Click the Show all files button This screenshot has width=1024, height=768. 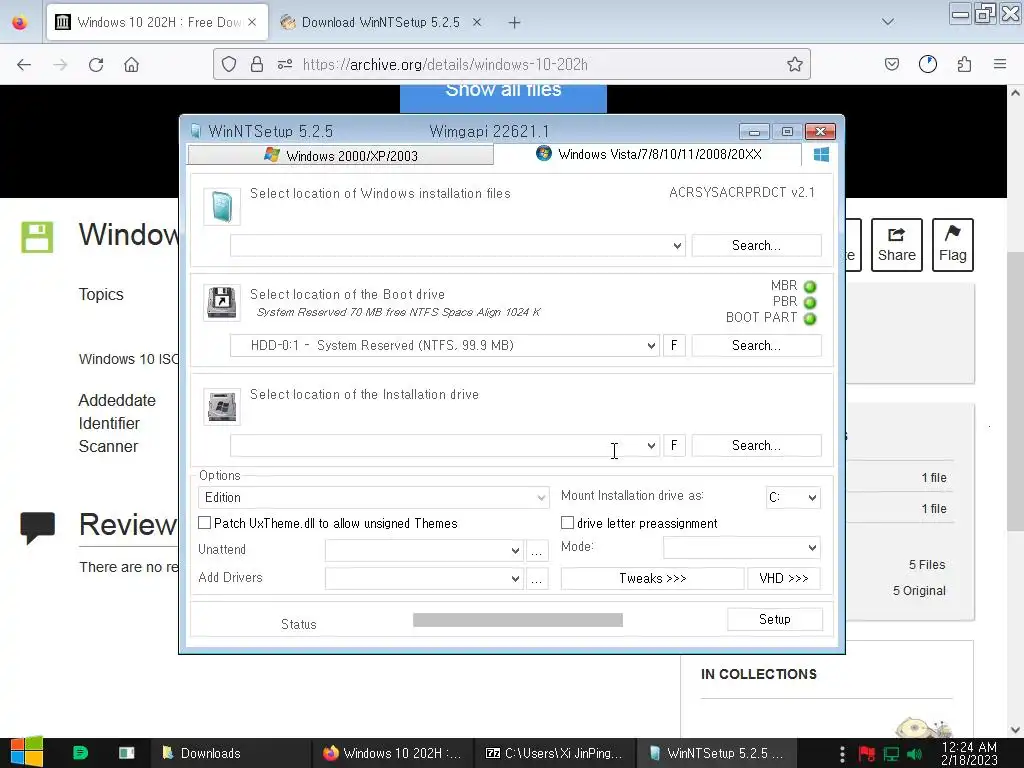pyautogui.click(x=503, y=98)
